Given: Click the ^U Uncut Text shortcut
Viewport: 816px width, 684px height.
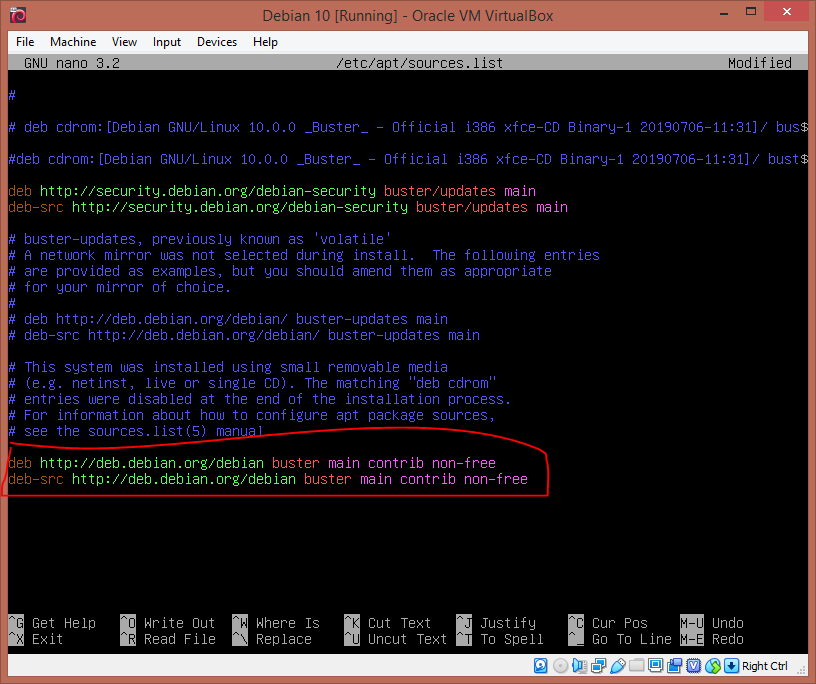Looking at the screenshot, I should [396, 639].
